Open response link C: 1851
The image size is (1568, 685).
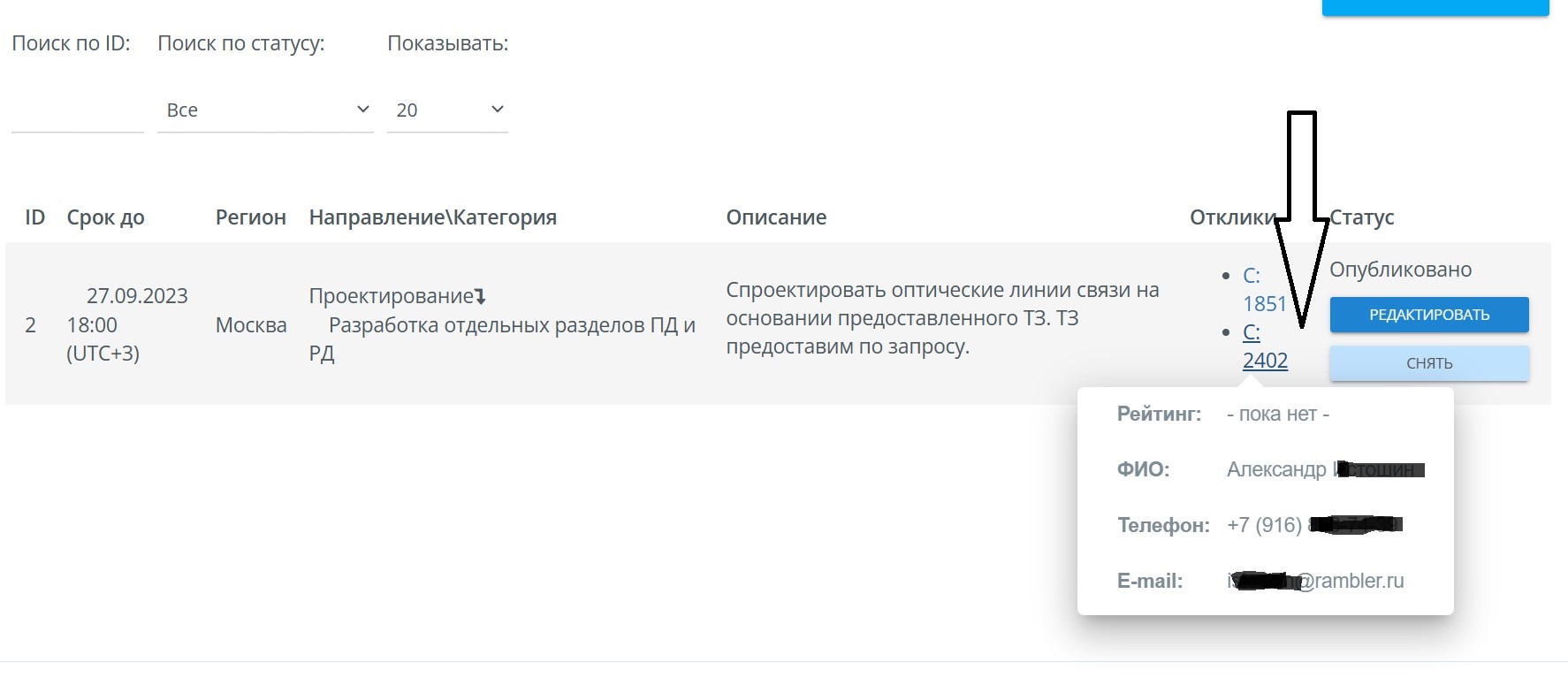click(1264, 290)
